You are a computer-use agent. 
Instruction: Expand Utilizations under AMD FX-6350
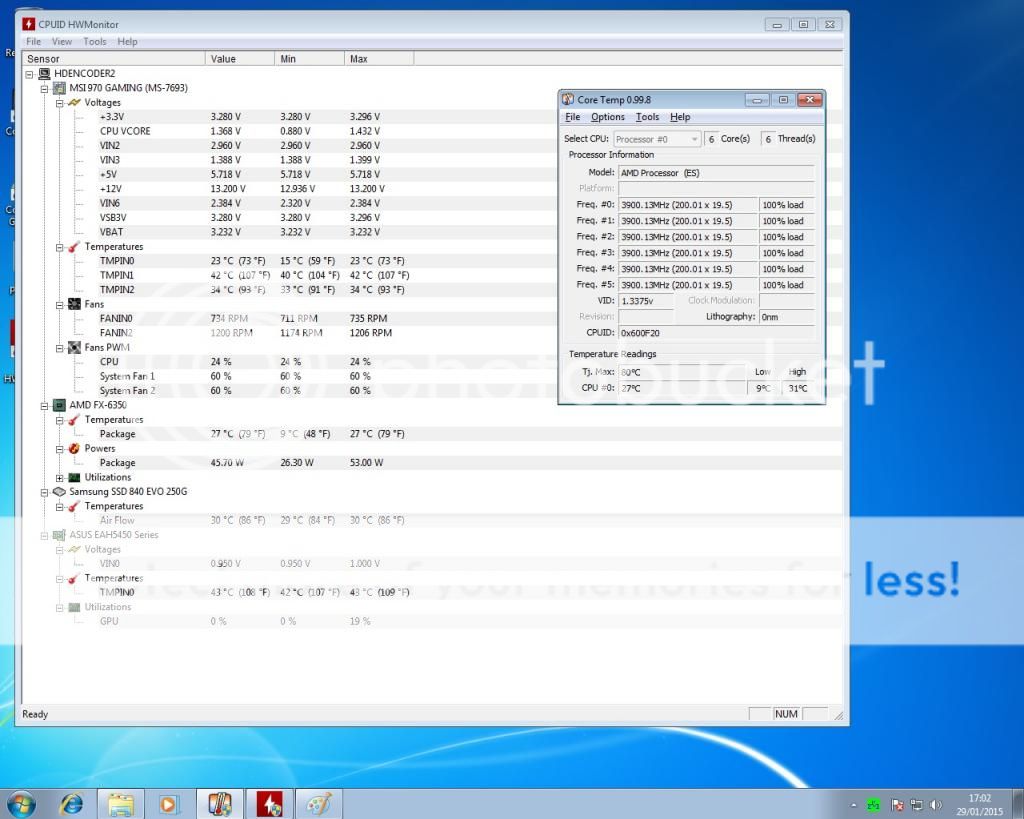pos(59,477)
